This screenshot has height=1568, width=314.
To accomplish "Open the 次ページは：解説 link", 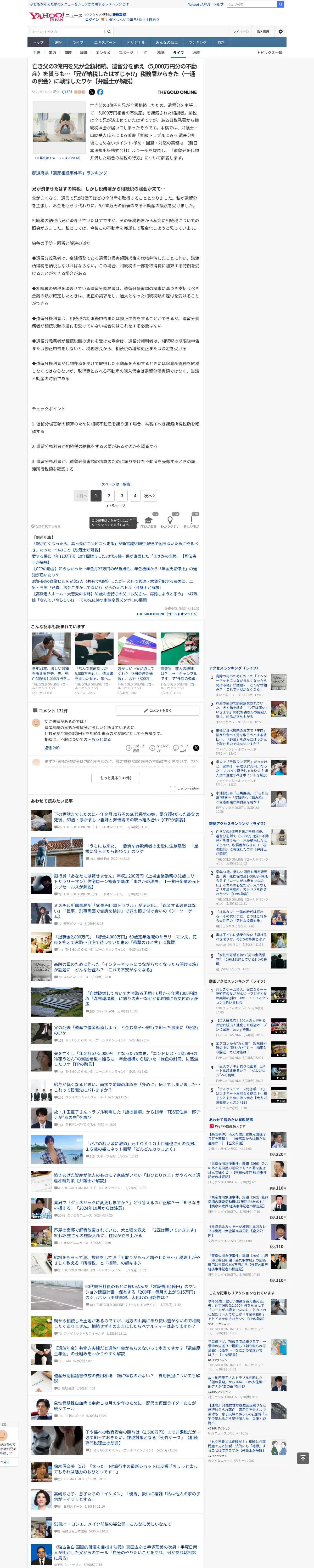I will [x=116, y=485].
